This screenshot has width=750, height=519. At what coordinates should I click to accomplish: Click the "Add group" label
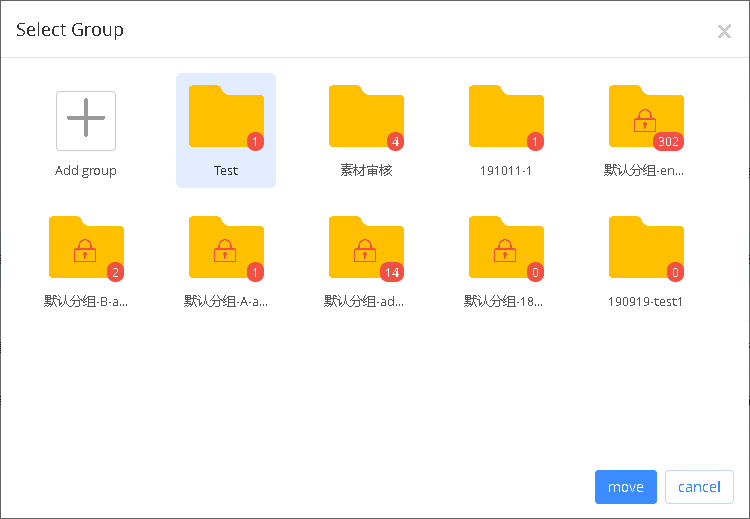coord(86,171)
